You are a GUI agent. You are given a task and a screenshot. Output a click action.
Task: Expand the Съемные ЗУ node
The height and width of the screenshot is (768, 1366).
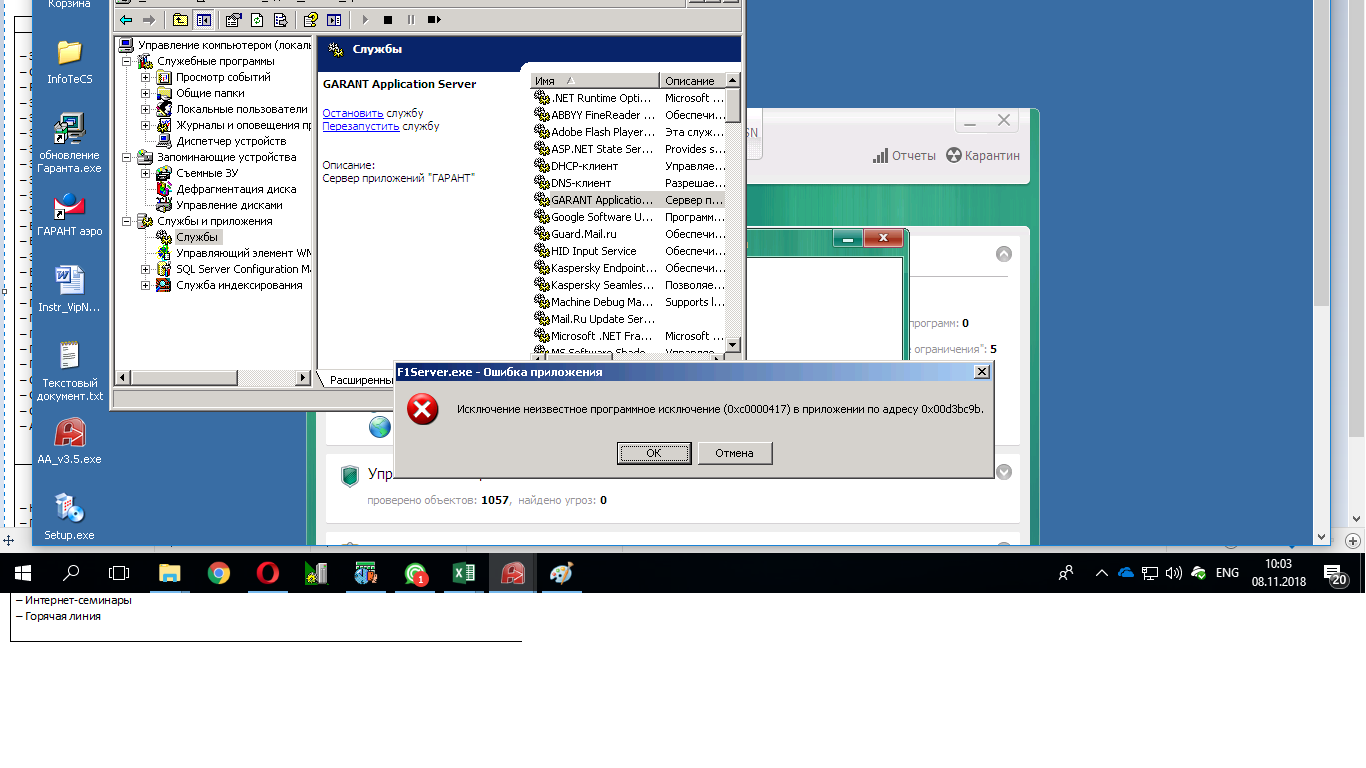point(146,173)
